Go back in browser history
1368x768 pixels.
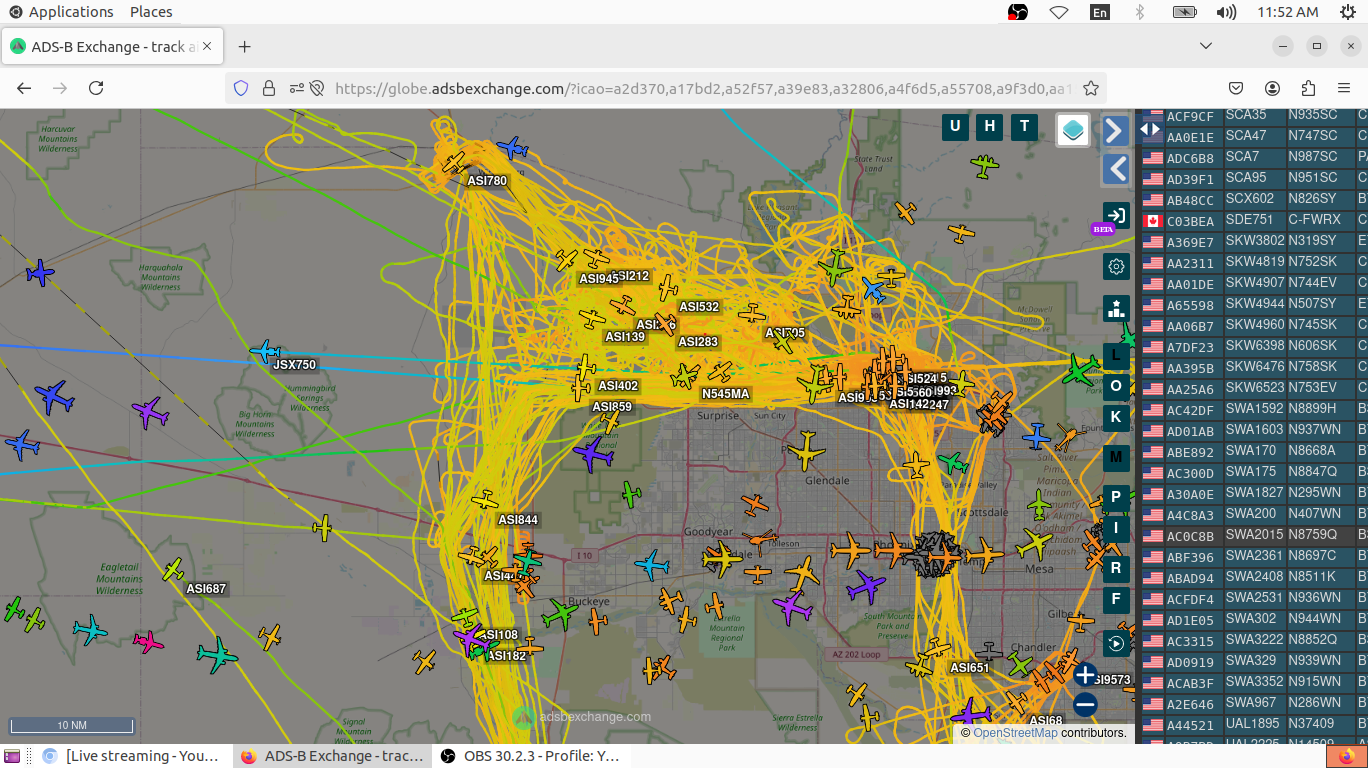[24, 88]
